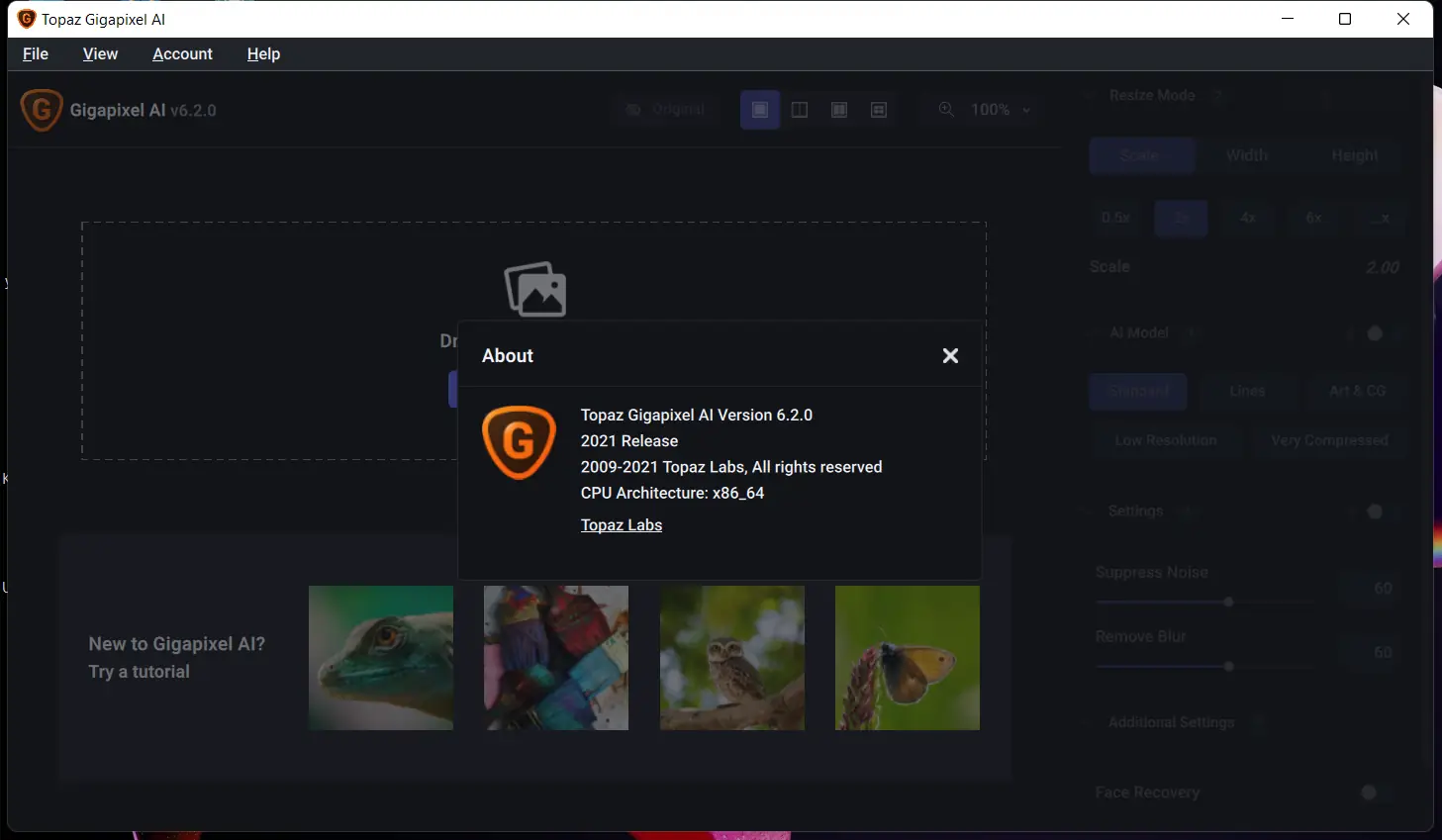Screen dimensions: 1442x840
Task: Toggle the AI Model auto switch
Action: (1375, 333)
